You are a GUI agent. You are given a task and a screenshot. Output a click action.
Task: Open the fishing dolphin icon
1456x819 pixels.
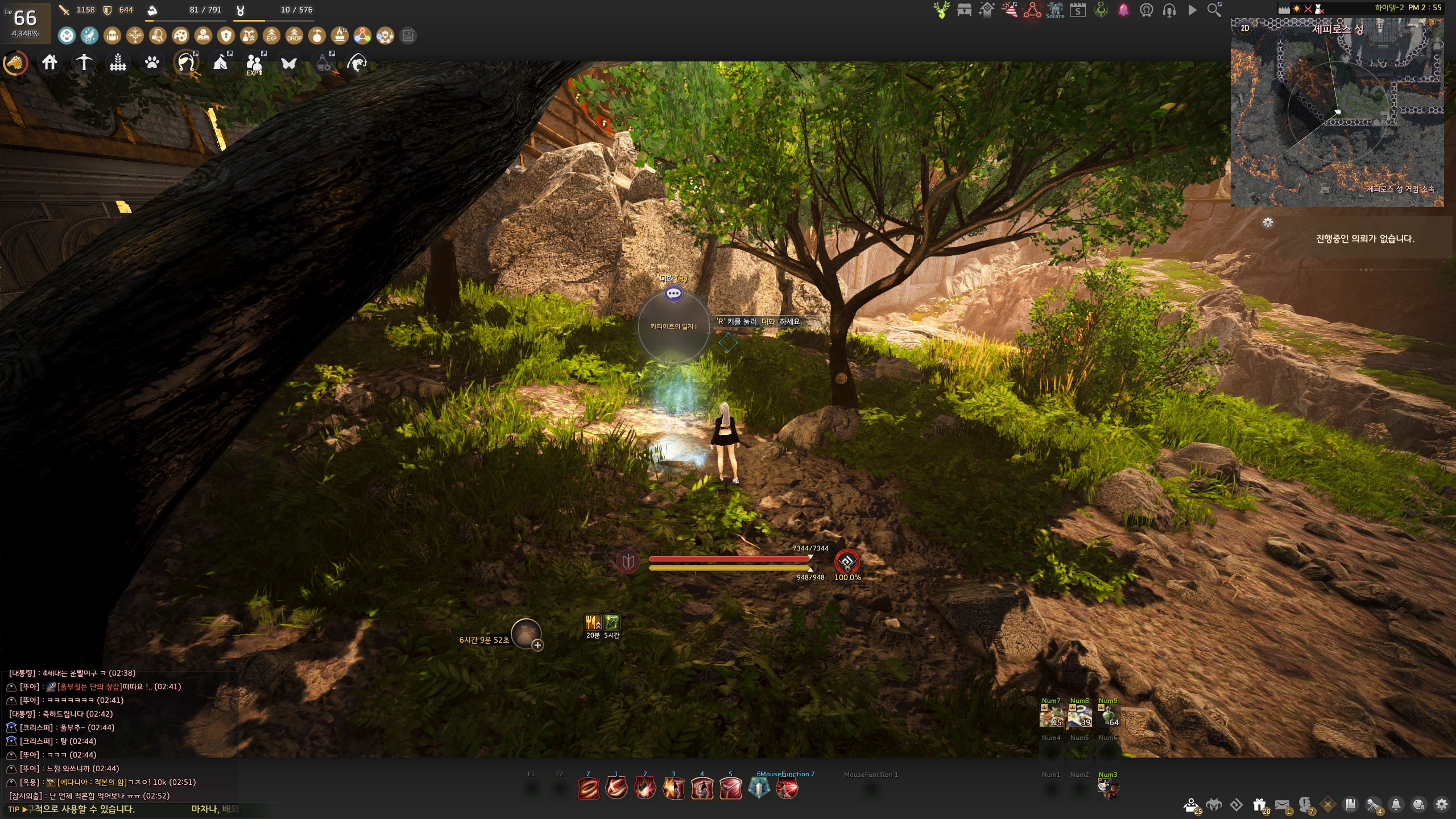pos(357,63)
